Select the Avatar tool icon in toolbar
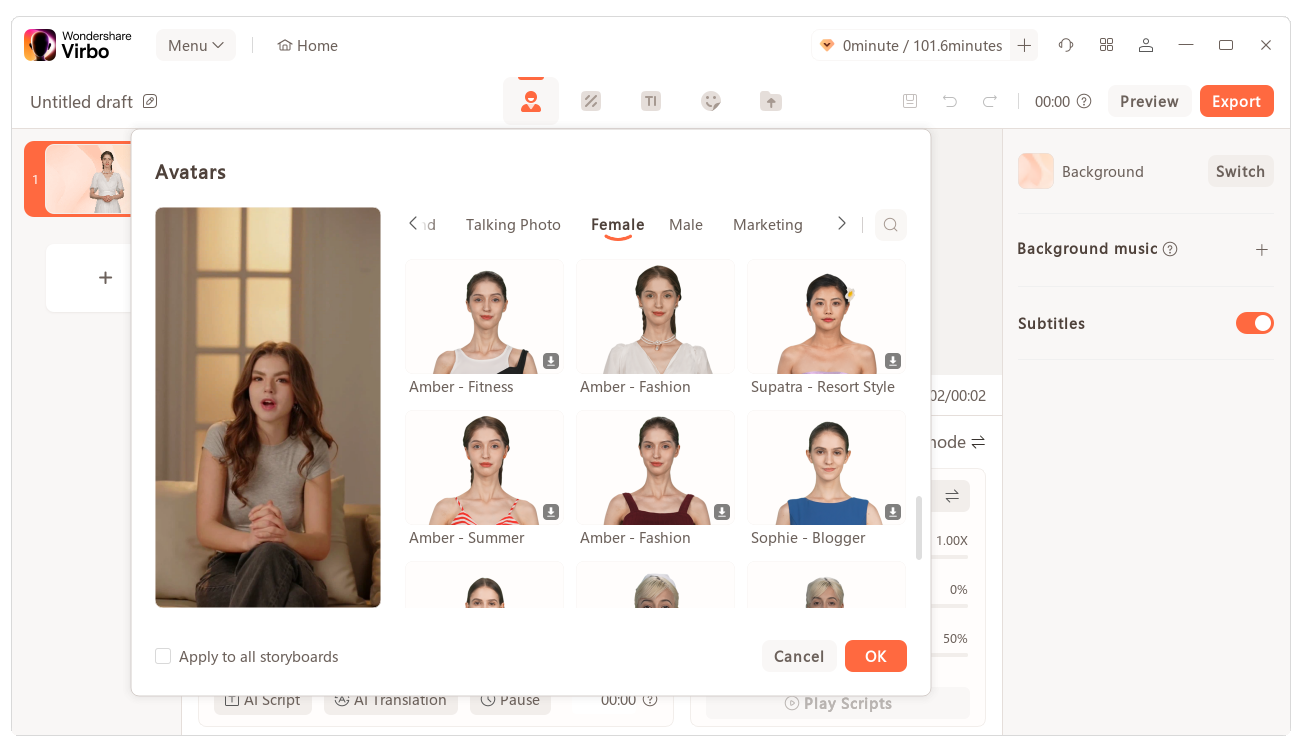The image size is (1301, 748). 531,101
